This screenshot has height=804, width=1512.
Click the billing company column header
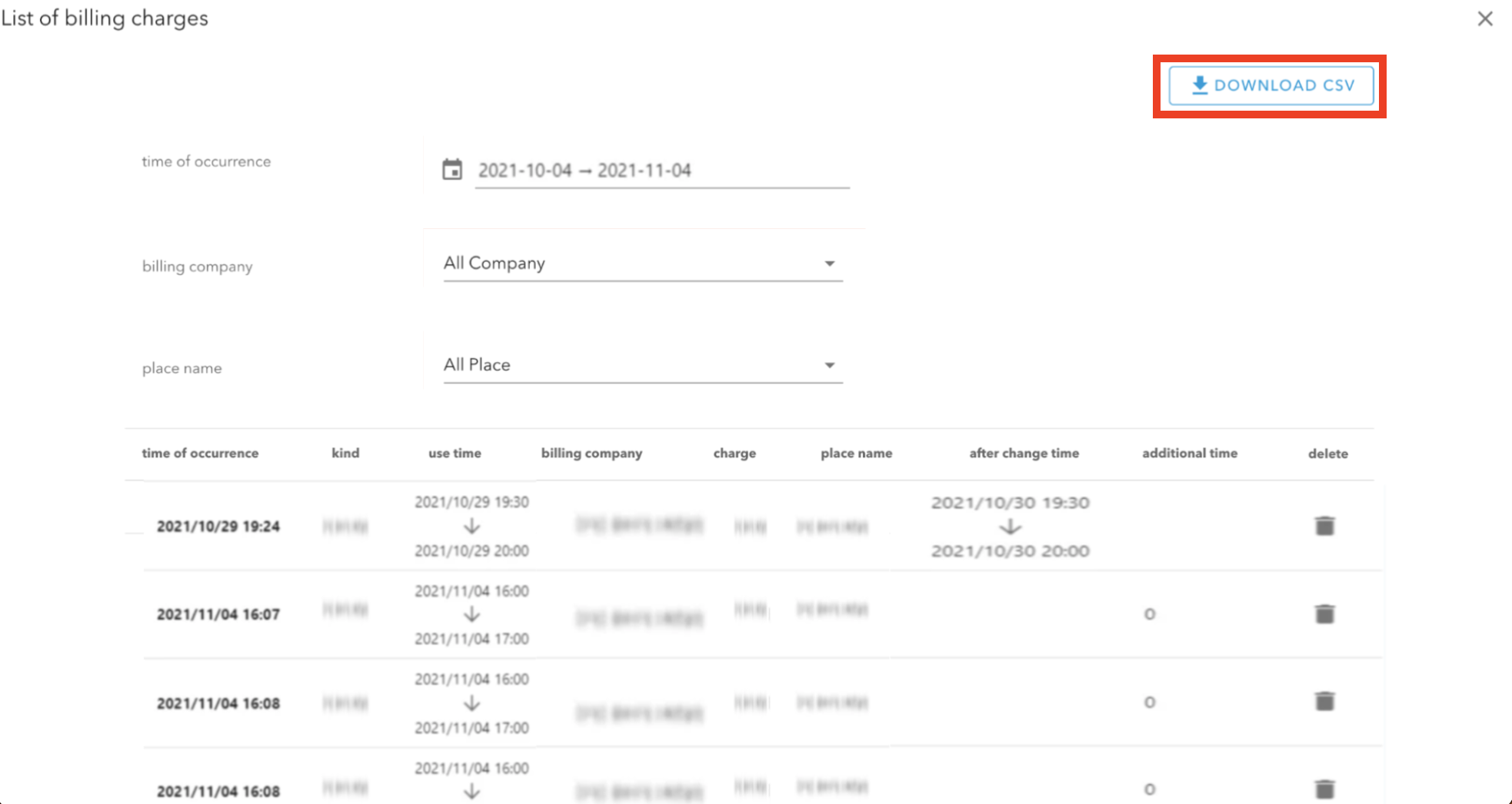[x=591, y=453]
